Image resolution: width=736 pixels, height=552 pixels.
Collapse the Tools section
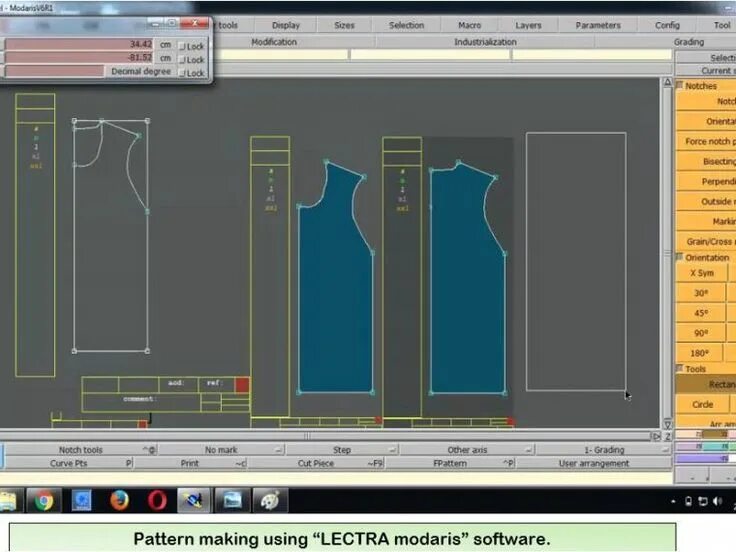tap(679, 368)
